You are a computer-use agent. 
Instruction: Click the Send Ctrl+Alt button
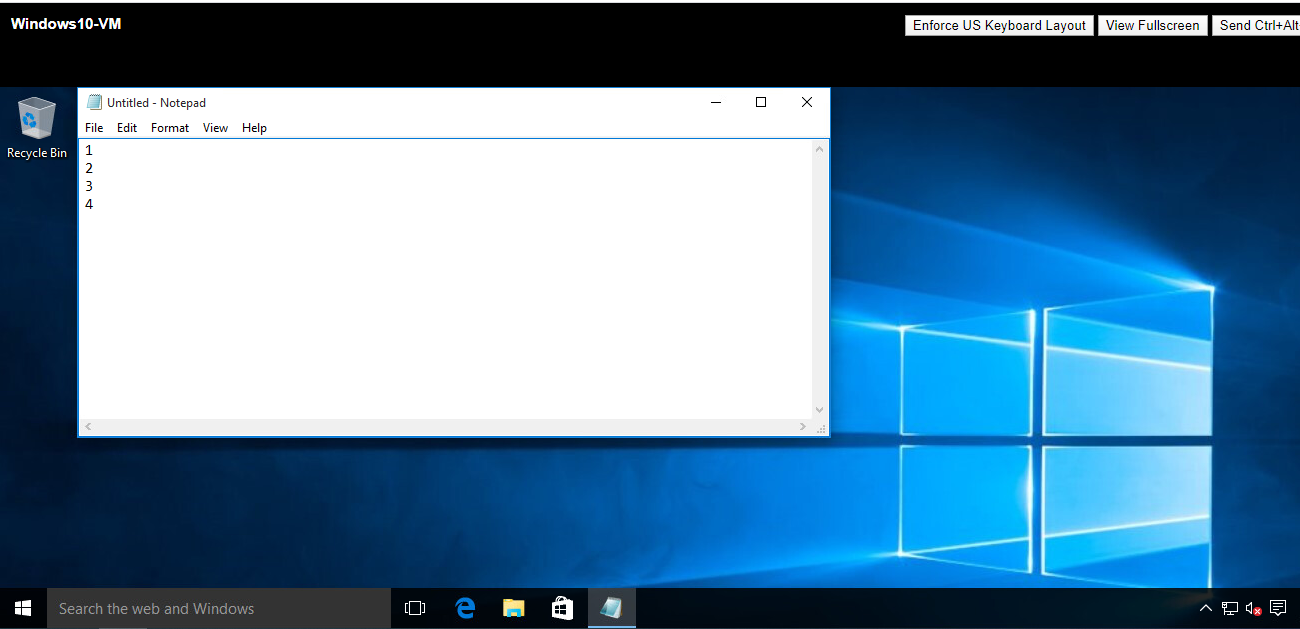tap(1256, 26)
